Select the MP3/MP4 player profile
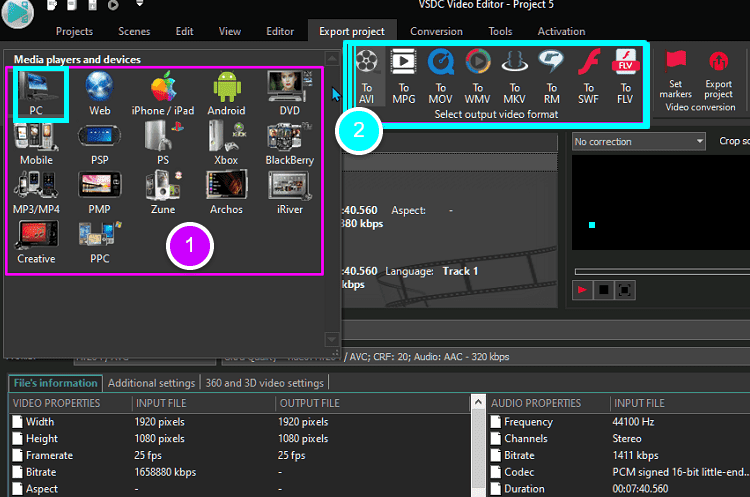Image resolution: width=750 pixels, height=497 pixels. click(x=36, y=193)
